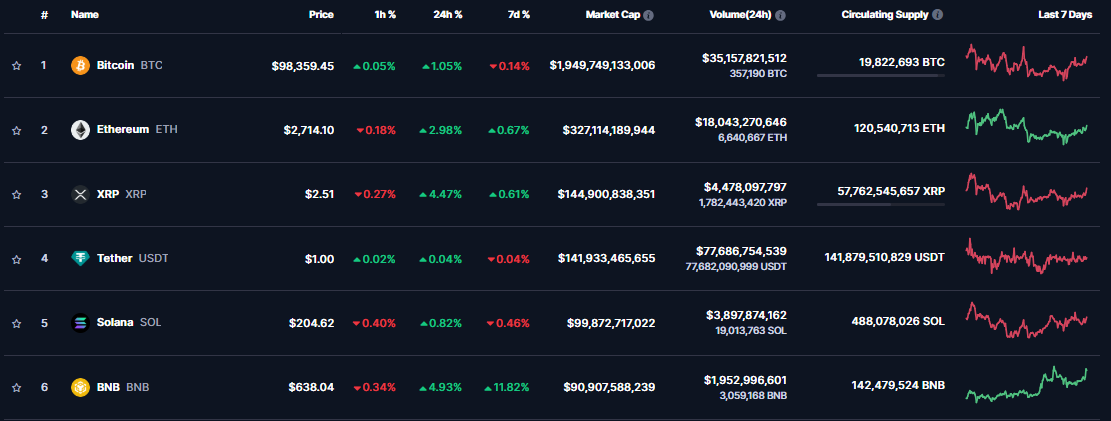
Task: Sort coins by Name column header
Action: (x=85, y=16)
